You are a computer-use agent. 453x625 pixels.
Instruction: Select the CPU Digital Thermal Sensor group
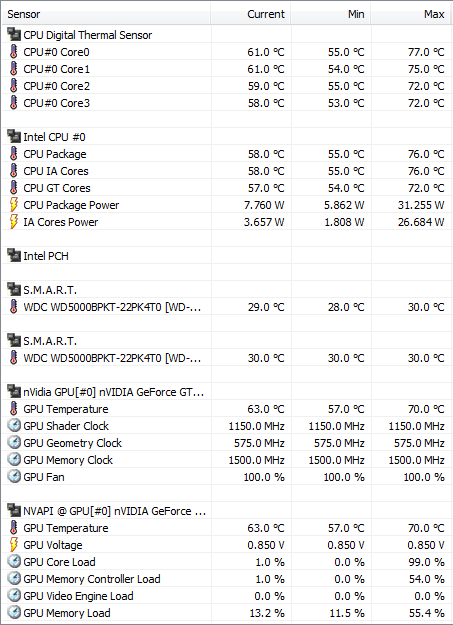click(226, 35)
